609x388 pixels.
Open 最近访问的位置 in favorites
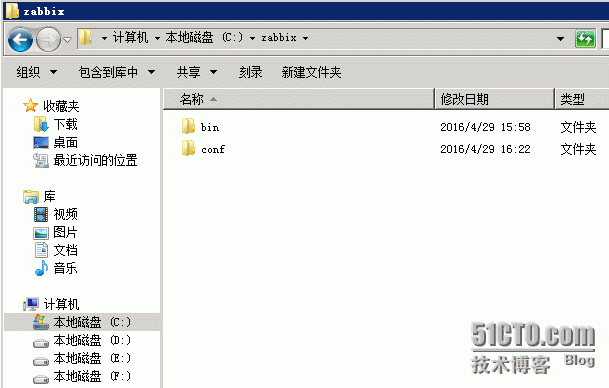click(95, 160)
